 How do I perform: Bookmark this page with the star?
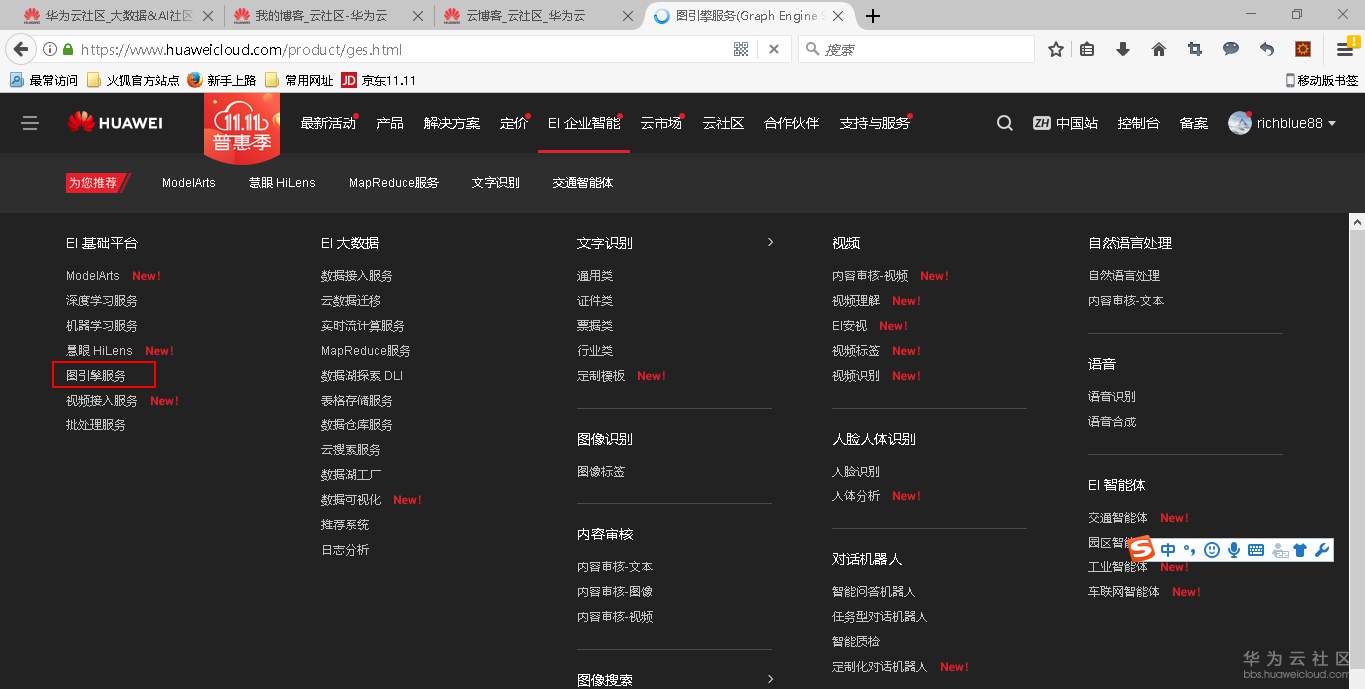click(1055, 49)
